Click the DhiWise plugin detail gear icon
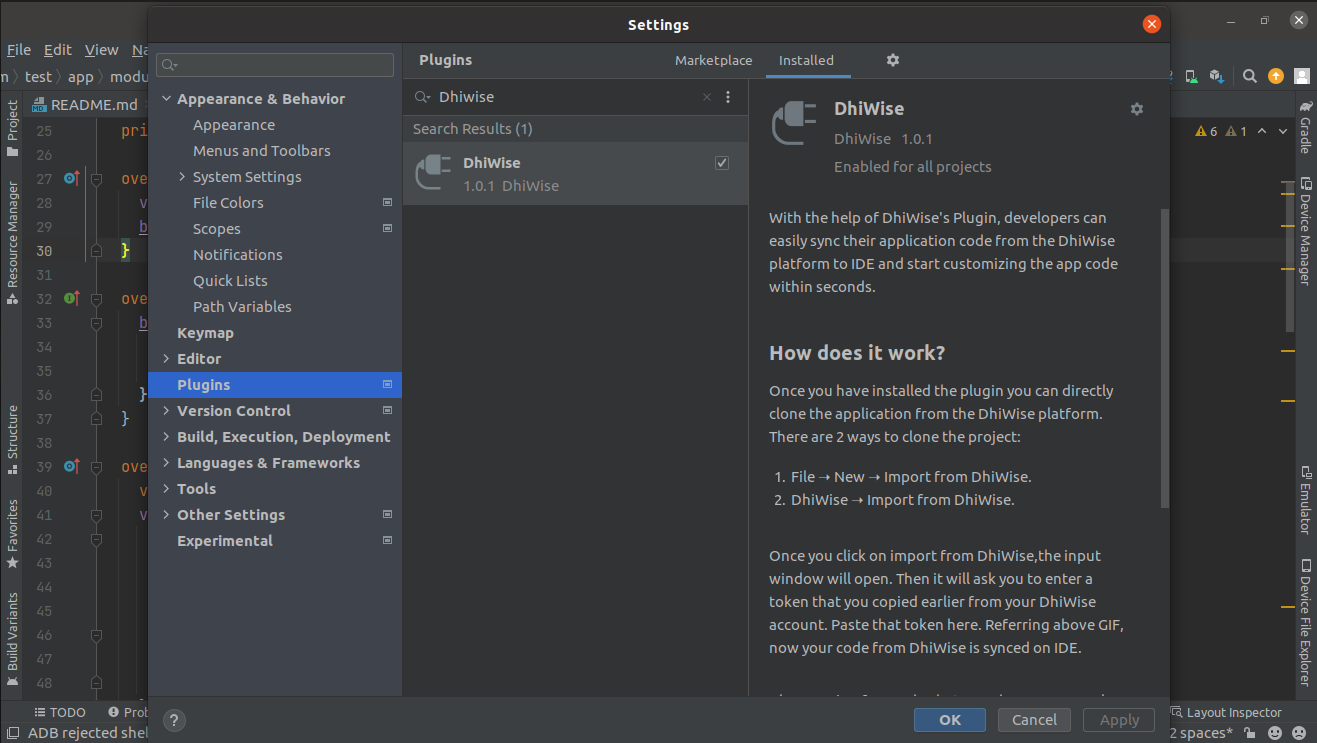The width and height of the screenshot is (1317, 743). coord(1136,109)
